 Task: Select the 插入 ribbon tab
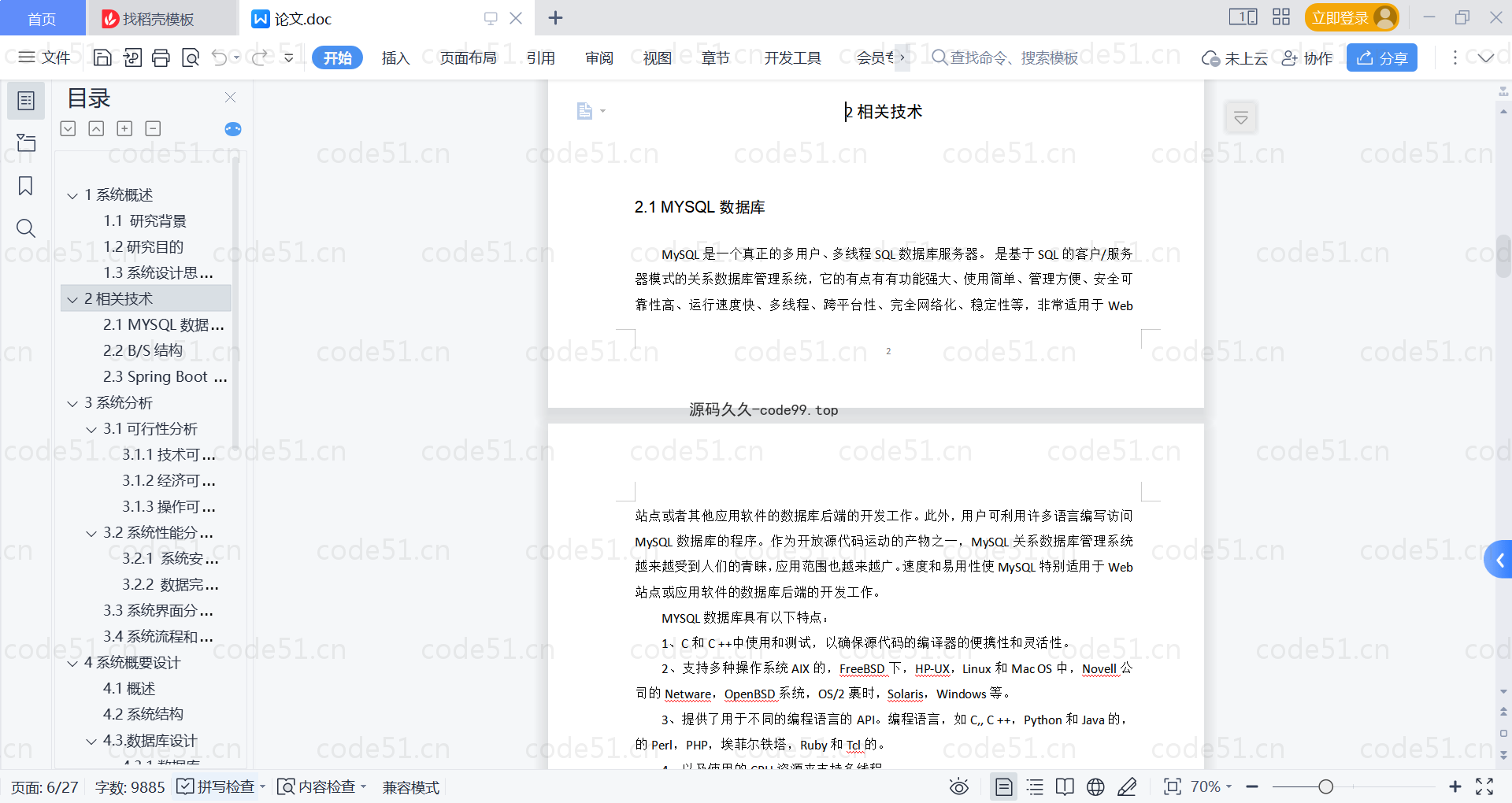pos(395,57)
